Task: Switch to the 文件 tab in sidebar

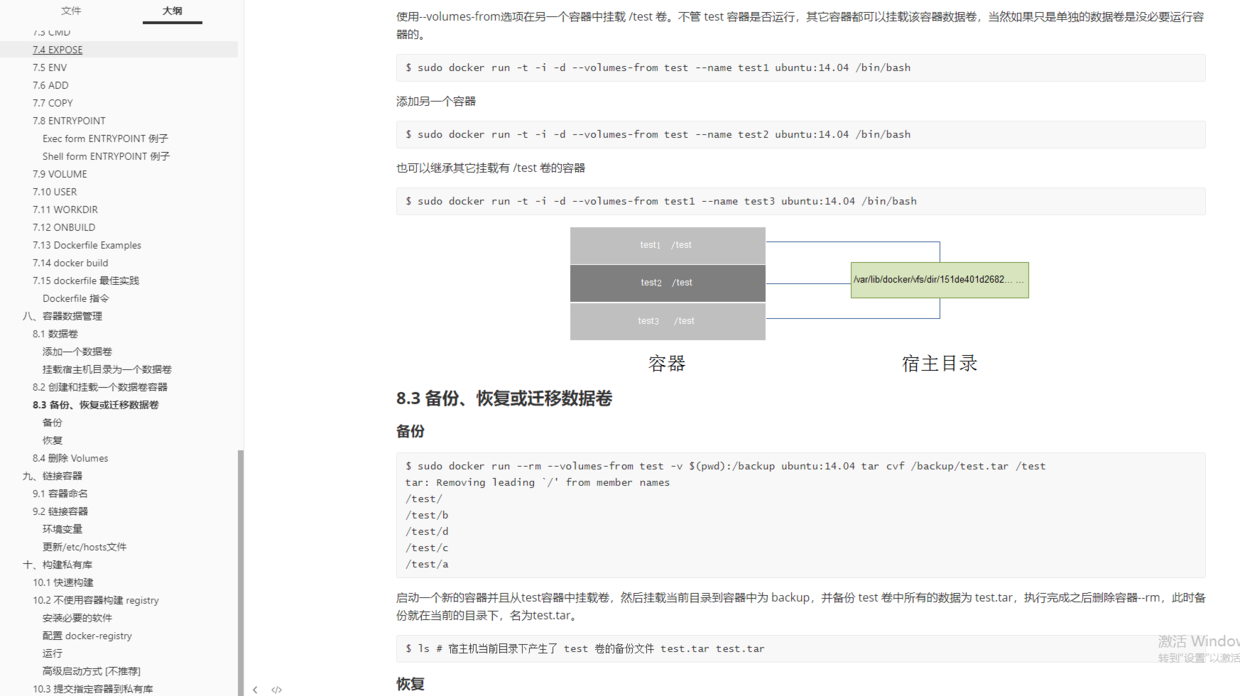Action: point(71,11)
